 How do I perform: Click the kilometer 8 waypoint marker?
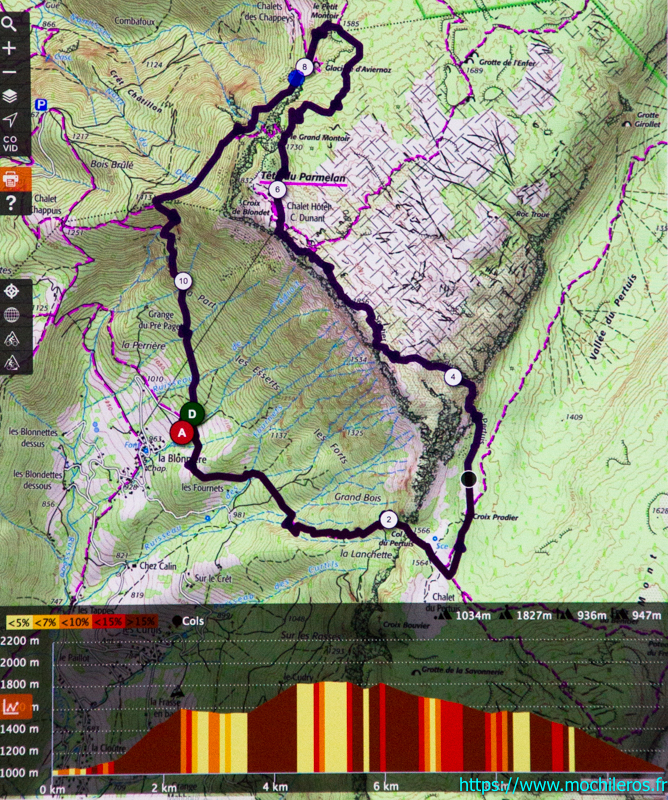[305, 66]
